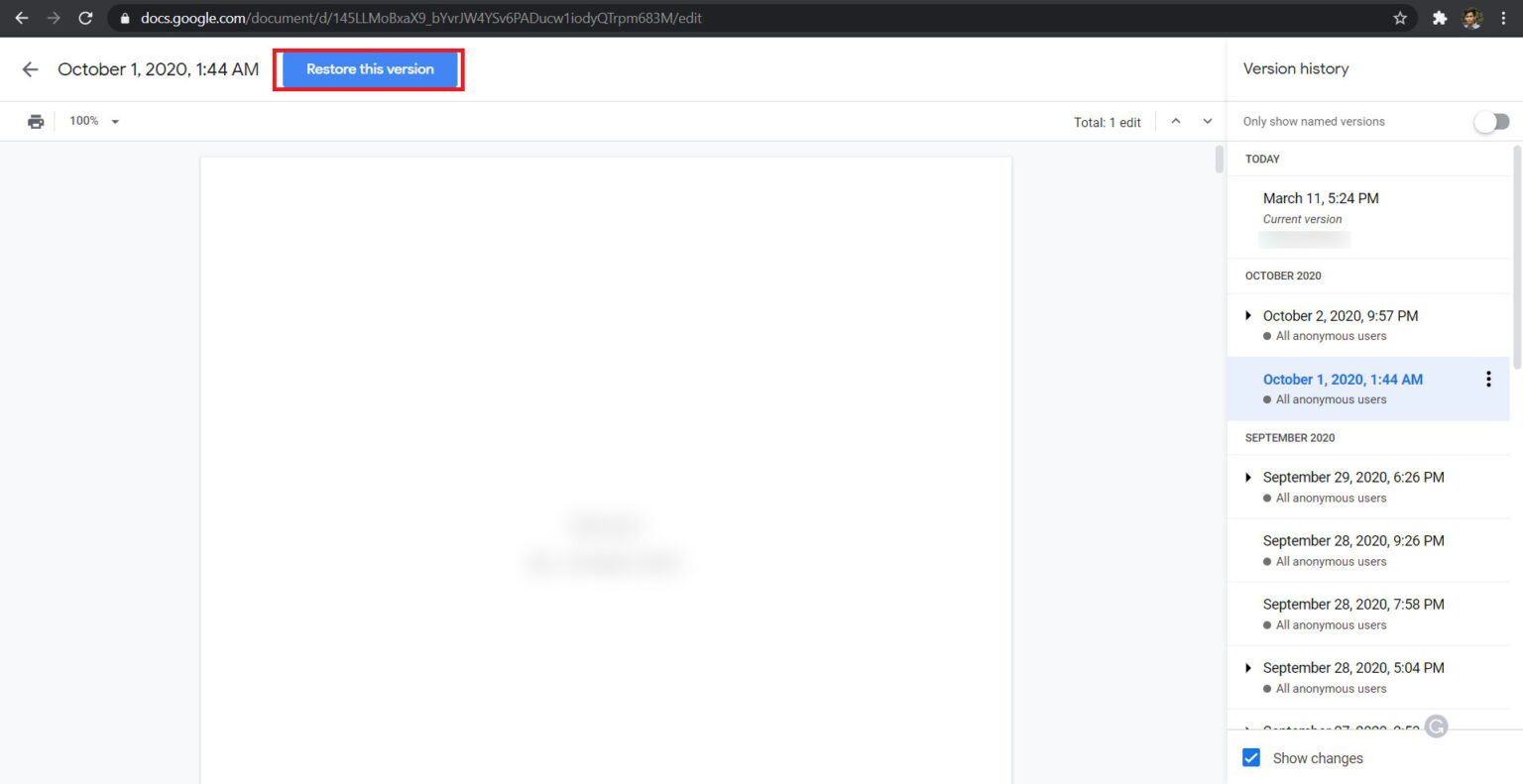Click the browser address bar URL
Viewport: 1523px width, 784px height.
421,18
